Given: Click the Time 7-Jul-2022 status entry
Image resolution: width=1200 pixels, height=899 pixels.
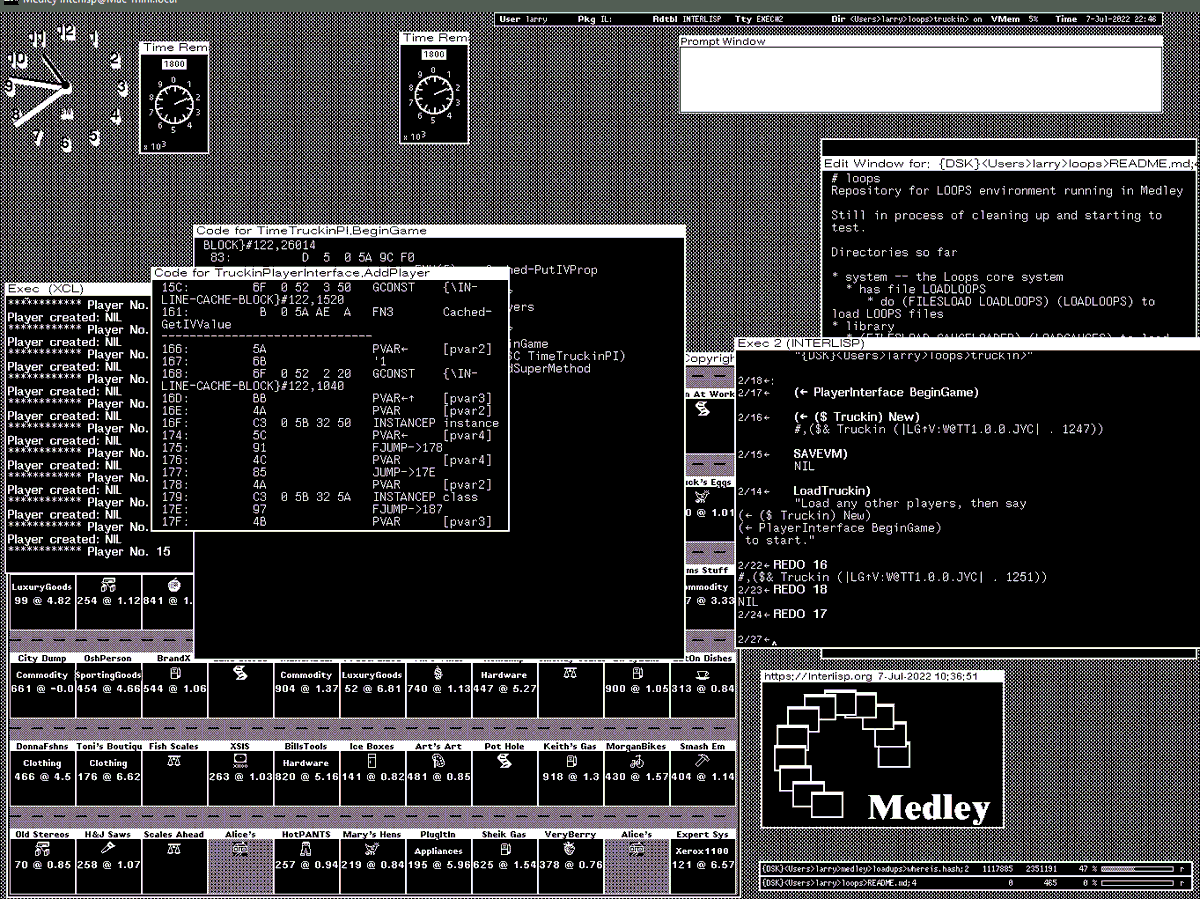Looking at the screenshot, I should coord(1107,19).
